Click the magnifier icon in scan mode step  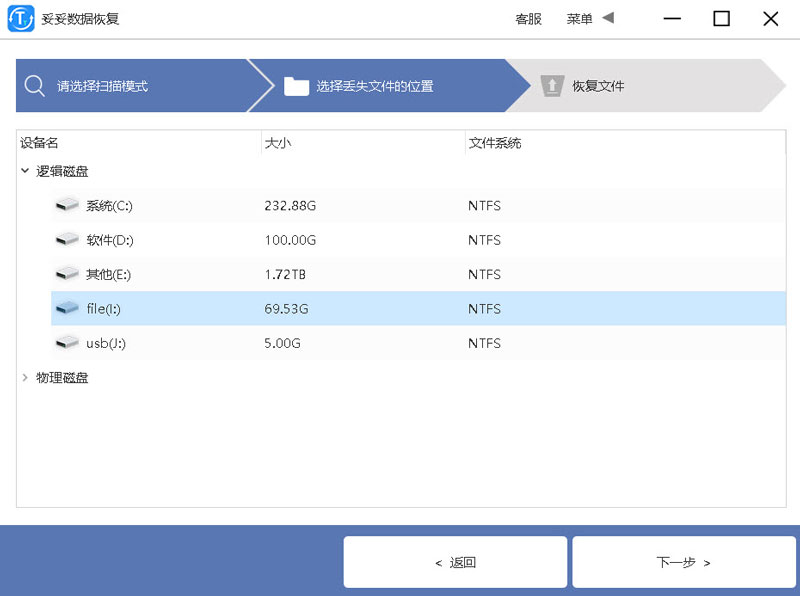point(34,86)
